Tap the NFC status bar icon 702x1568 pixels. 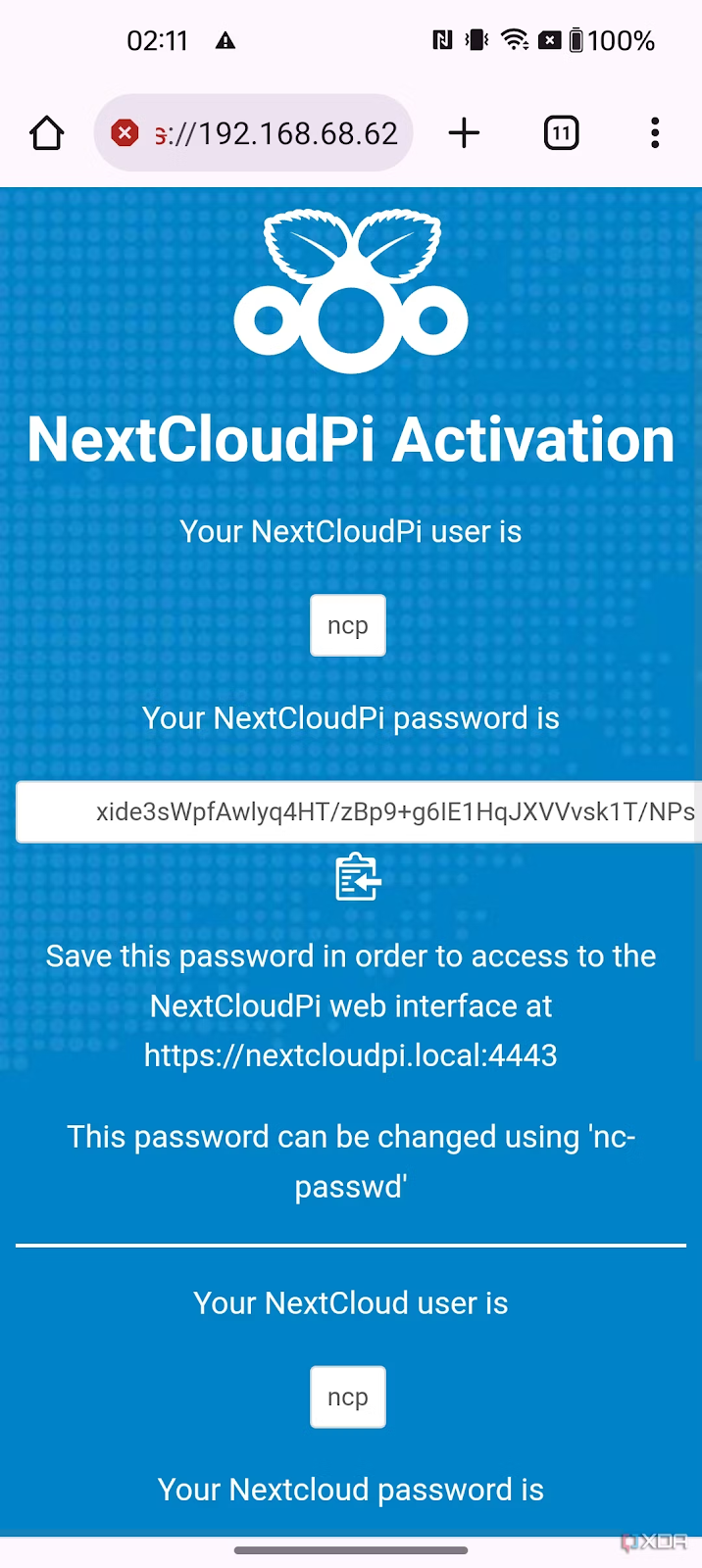(442, 40)
